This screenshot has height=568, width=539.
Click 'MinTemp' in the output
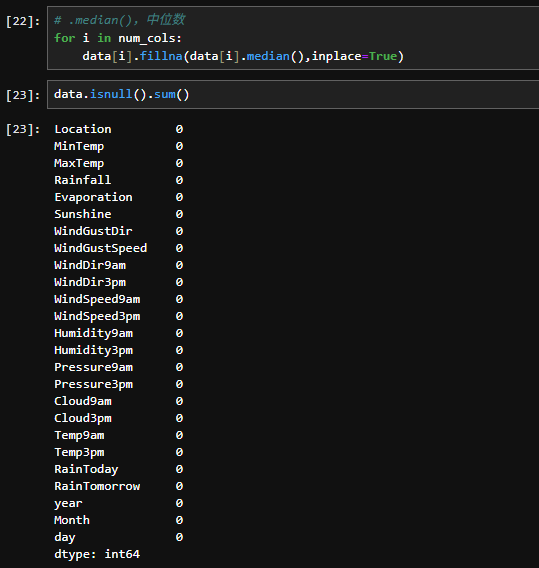pos(79,146)
